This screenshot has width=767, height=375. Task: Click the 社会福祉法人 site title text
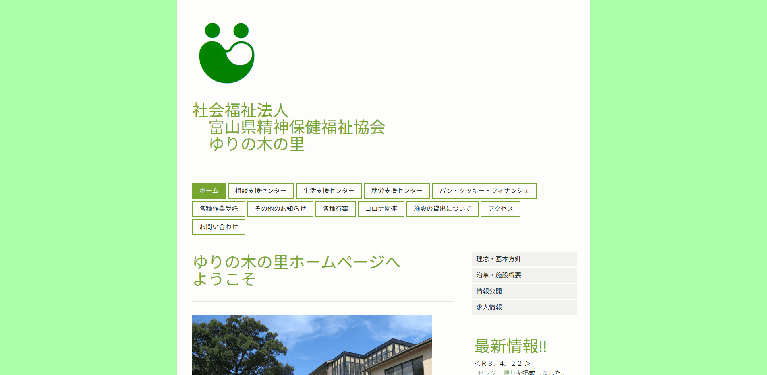pos(241,110)
